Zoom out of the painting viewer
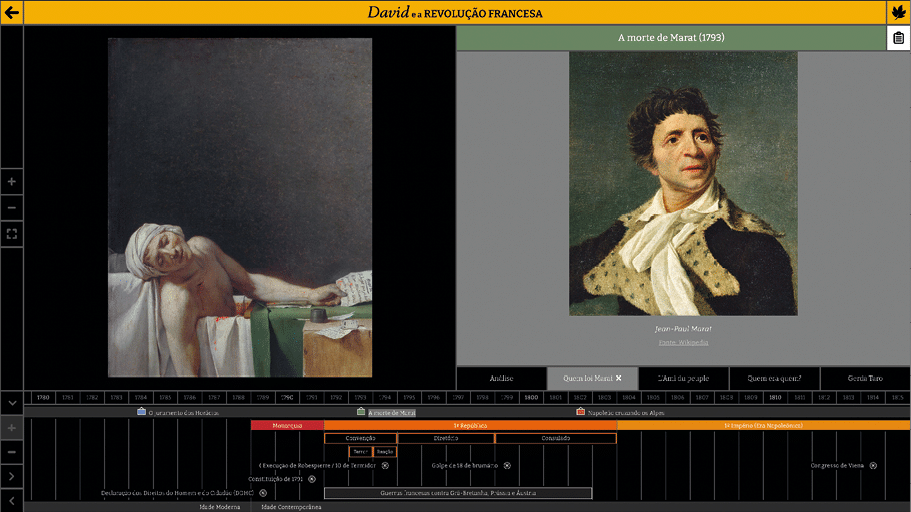 click(12, 207)
